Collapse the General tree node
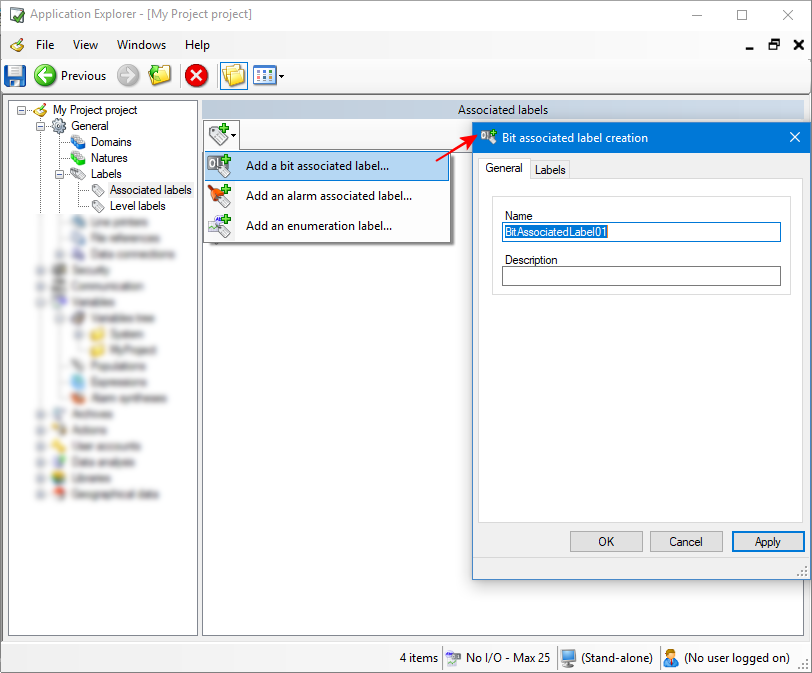Screen dimensions: 812x673 tap(41, 126)
